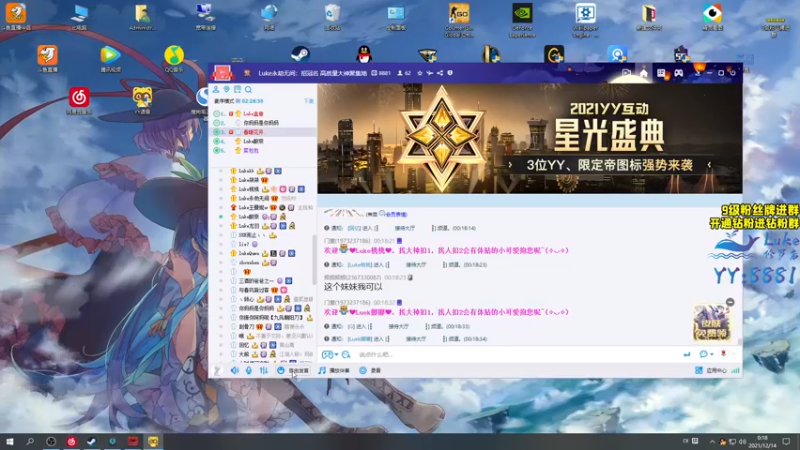Image resolution: width=800 pixels, height=450 pixels.
Task: Open the 会员表情 link in the chat area
Action: click(396, 215)
